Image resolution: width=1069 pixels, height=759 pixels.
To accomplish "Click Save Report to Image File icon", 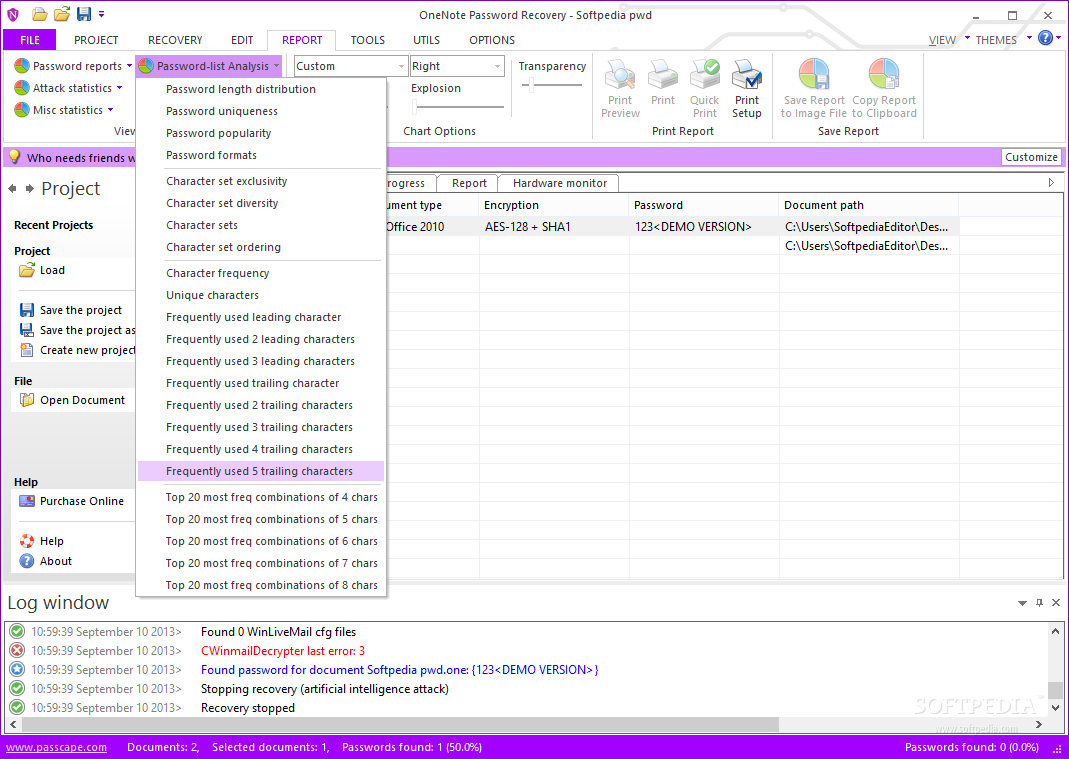I will [814, 74].
